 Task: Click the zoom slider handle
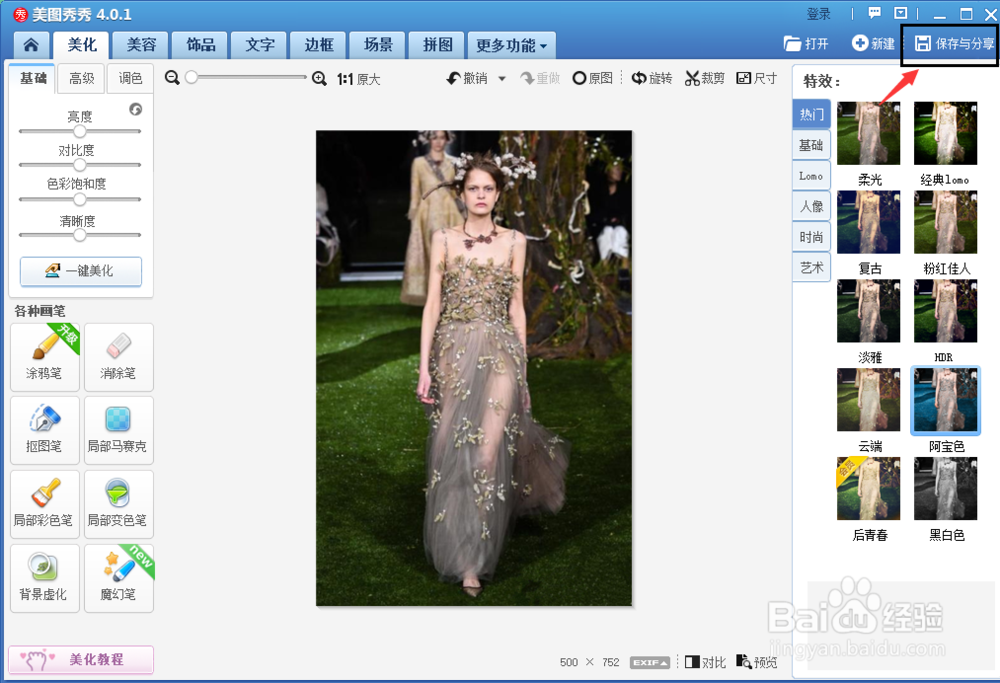point(191,77)
